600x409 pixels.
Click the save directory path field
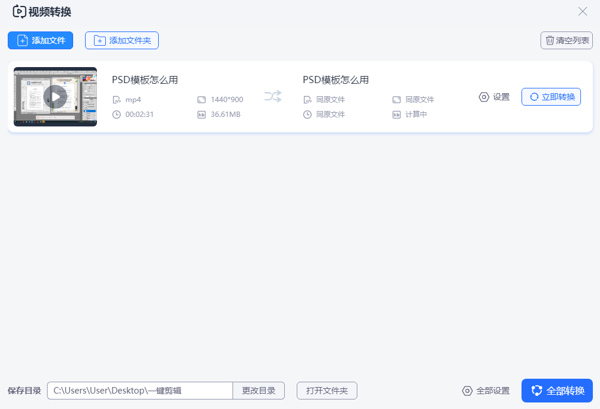tap(139, 391)
